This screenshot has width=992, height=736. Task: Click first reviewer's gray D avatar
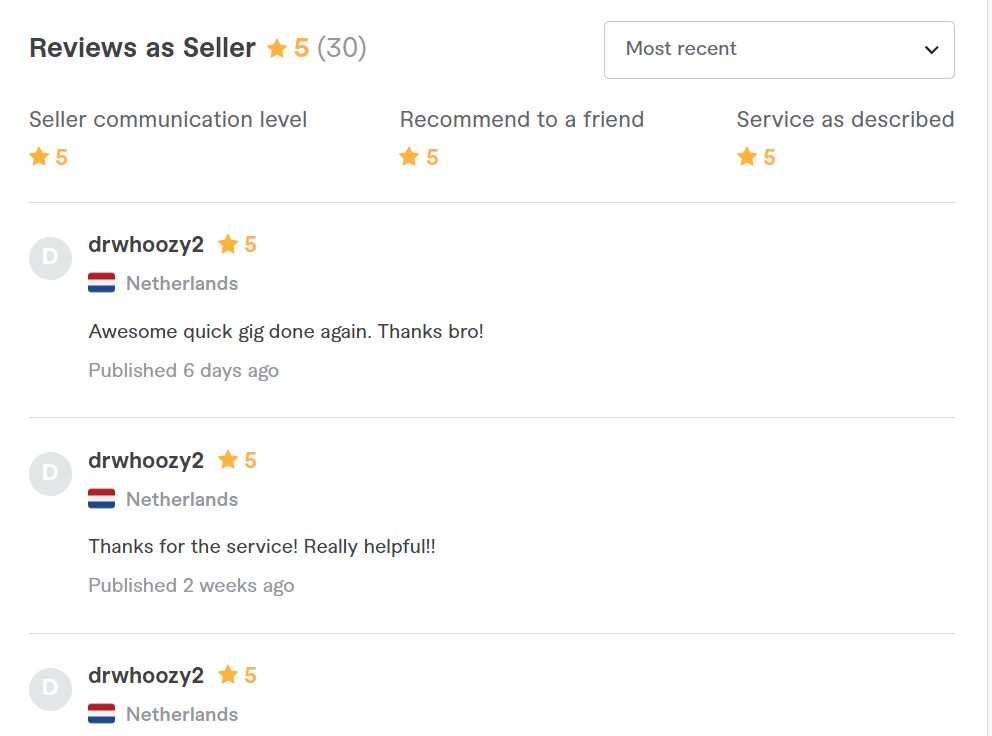tap(51, 258)
